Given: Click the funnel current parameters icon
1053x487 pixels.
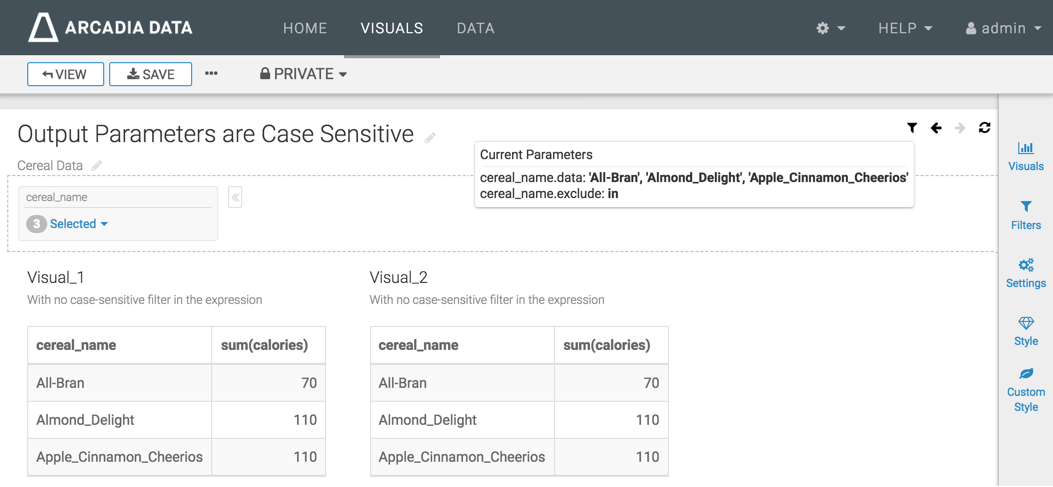Looking at the screenshot, I should click(912, 128).
